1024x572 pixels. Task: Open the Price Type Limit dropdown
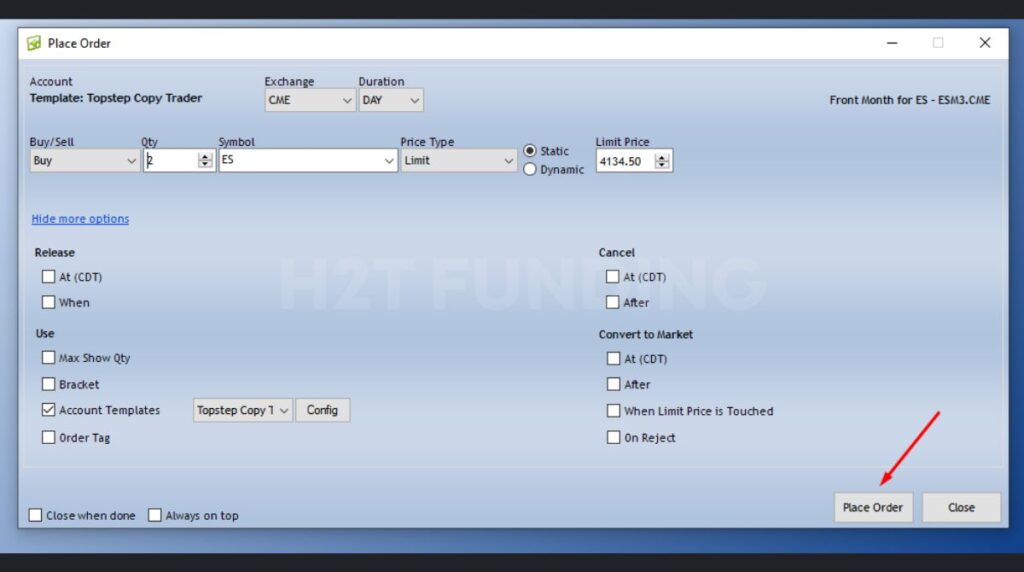click(458, 161)
